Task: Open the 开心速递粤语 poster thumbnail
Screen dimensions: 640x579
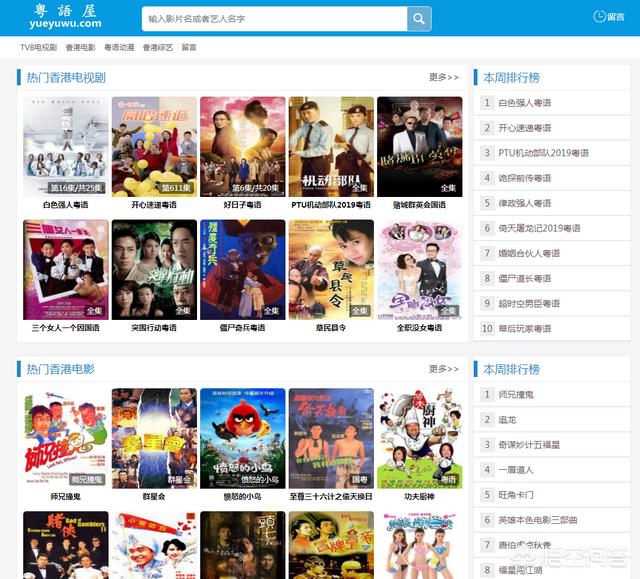Action: [x=154, y=147]
